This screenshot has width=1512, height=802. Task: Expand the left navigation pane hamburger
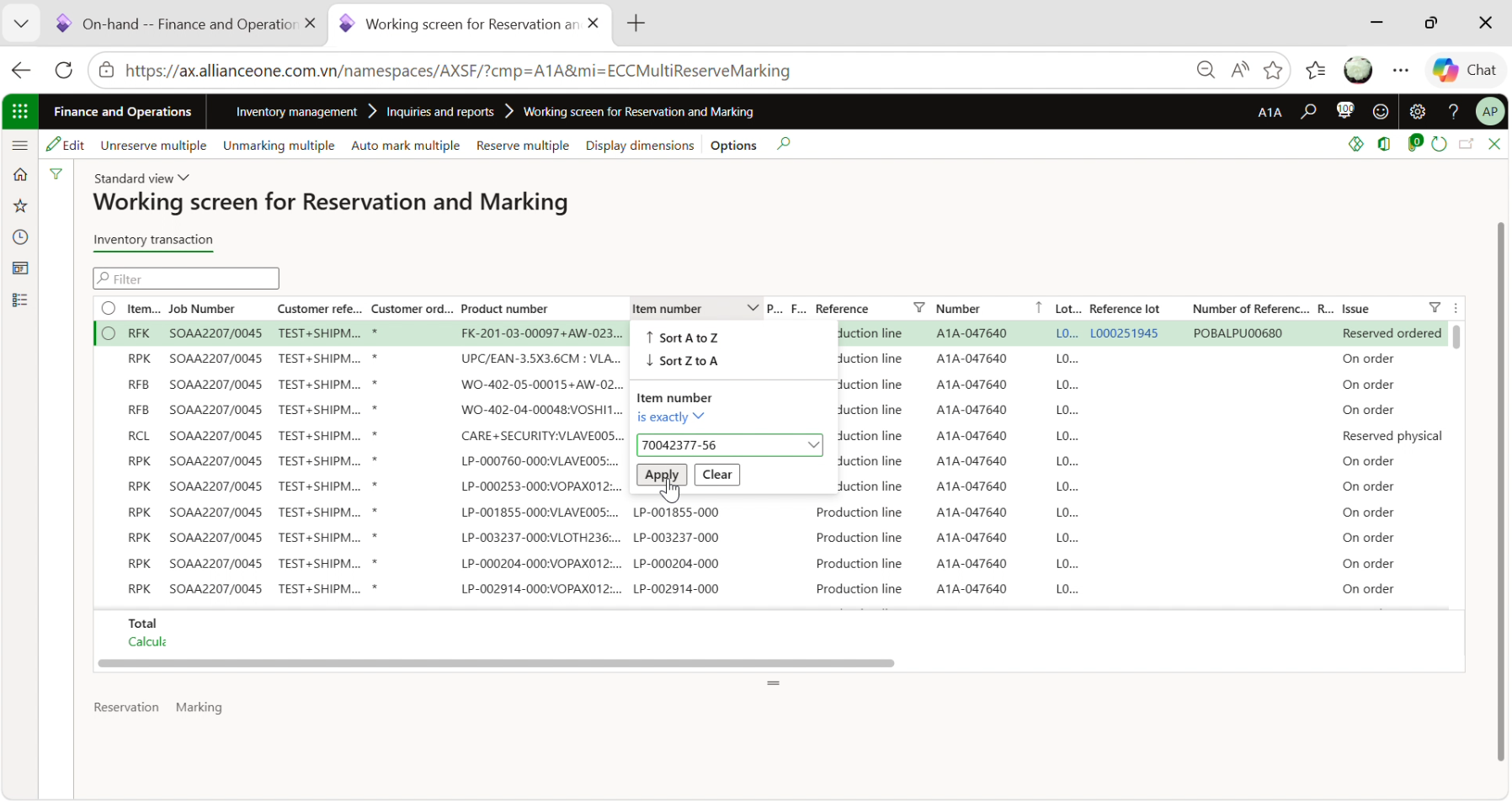click(x=20, y=145)
